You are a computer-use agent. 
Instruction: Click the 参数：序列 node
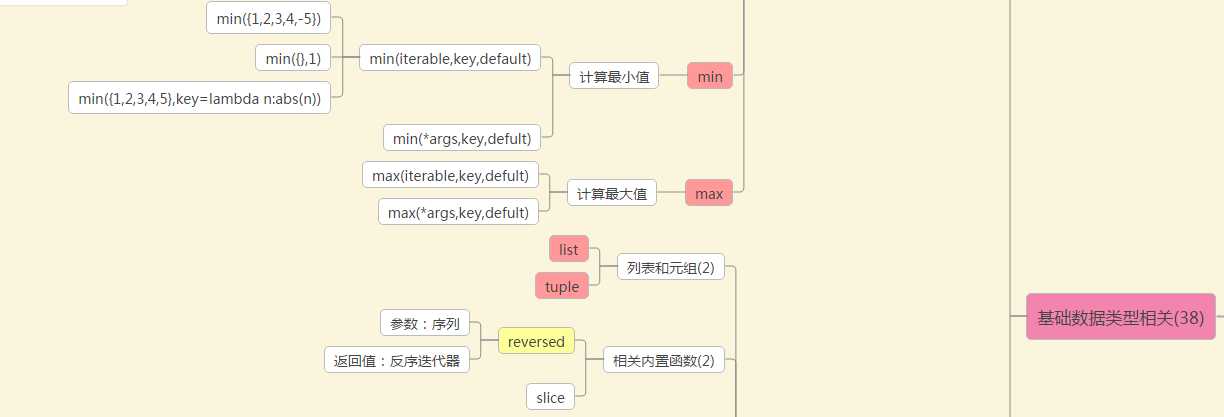(x=425, y=323)
